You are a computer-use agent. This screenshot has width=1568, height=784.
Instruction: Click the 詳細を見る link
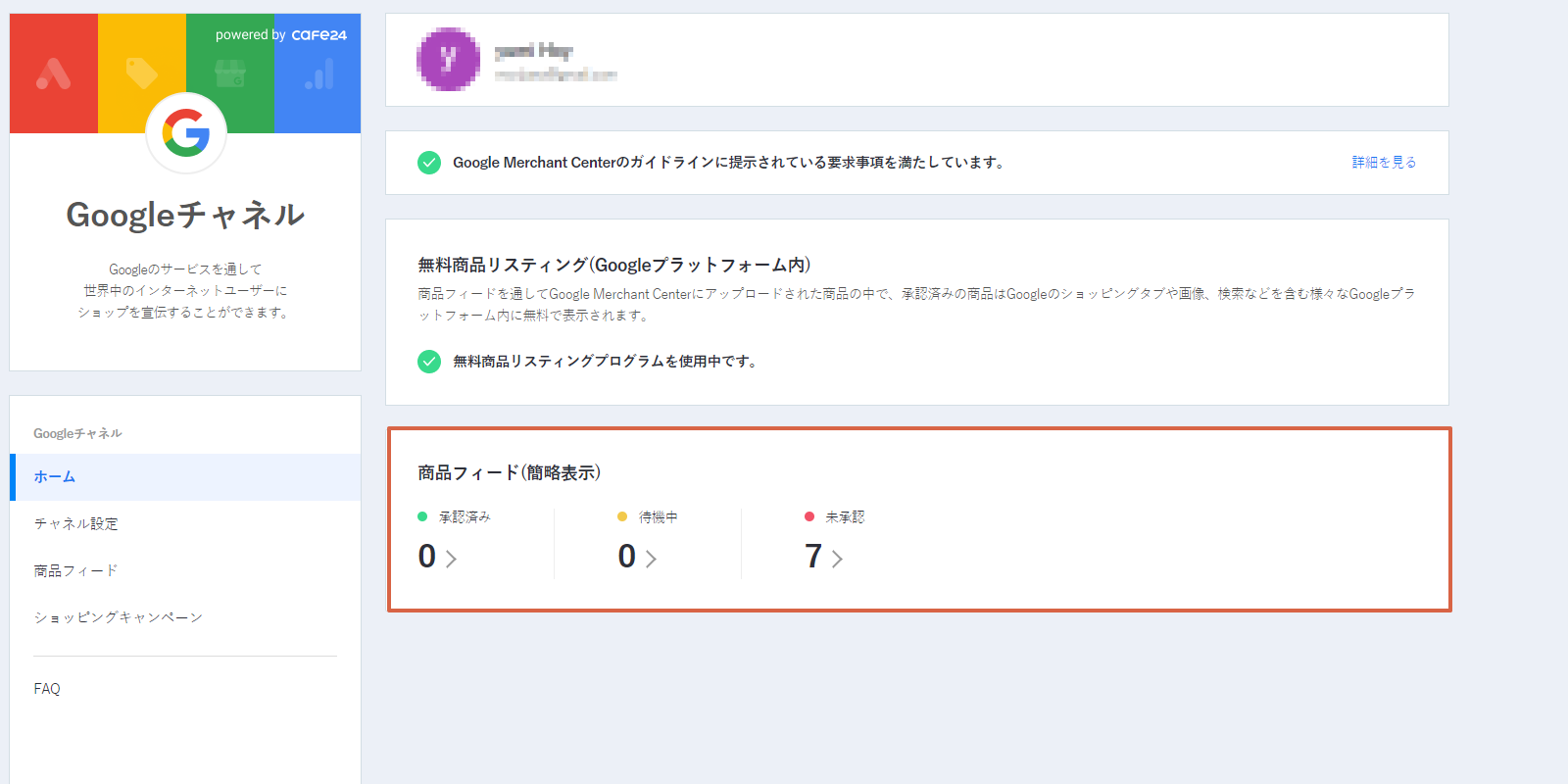point(1384,163)
